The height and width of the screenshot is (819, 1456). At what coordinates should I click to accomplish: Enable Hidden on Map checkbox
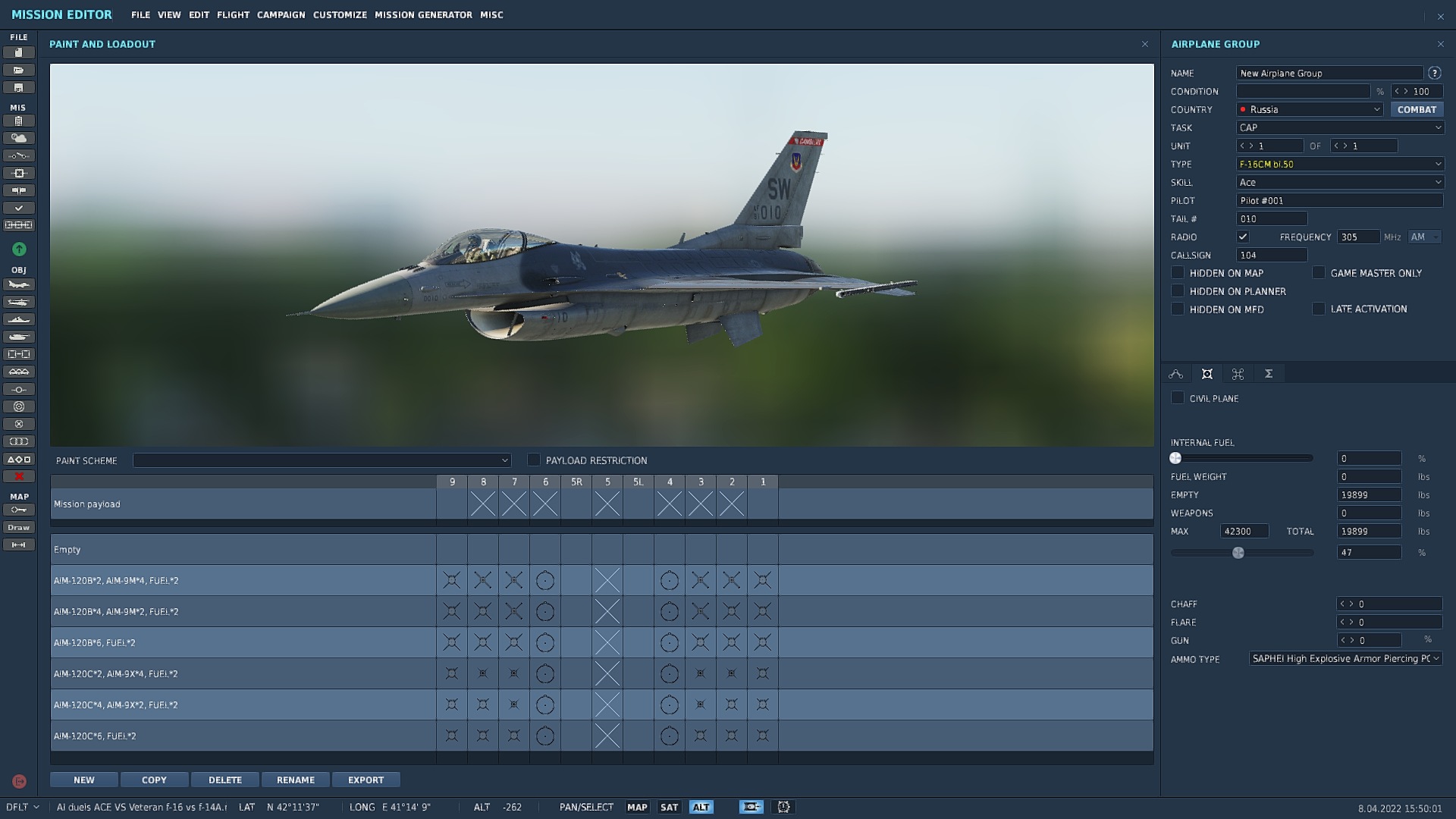click(1178, 272)
